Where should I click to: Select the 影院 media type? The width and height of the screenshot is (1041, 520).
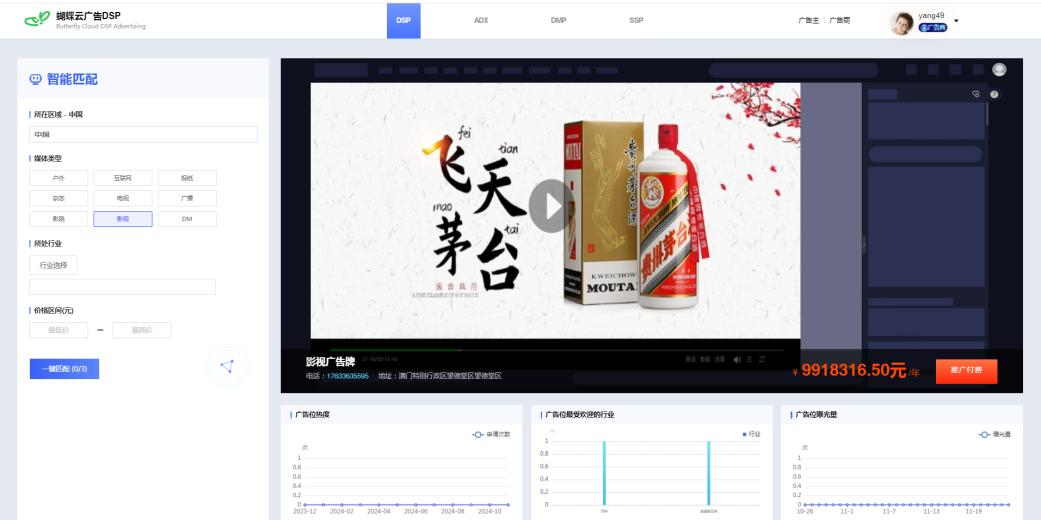(58, 219)
